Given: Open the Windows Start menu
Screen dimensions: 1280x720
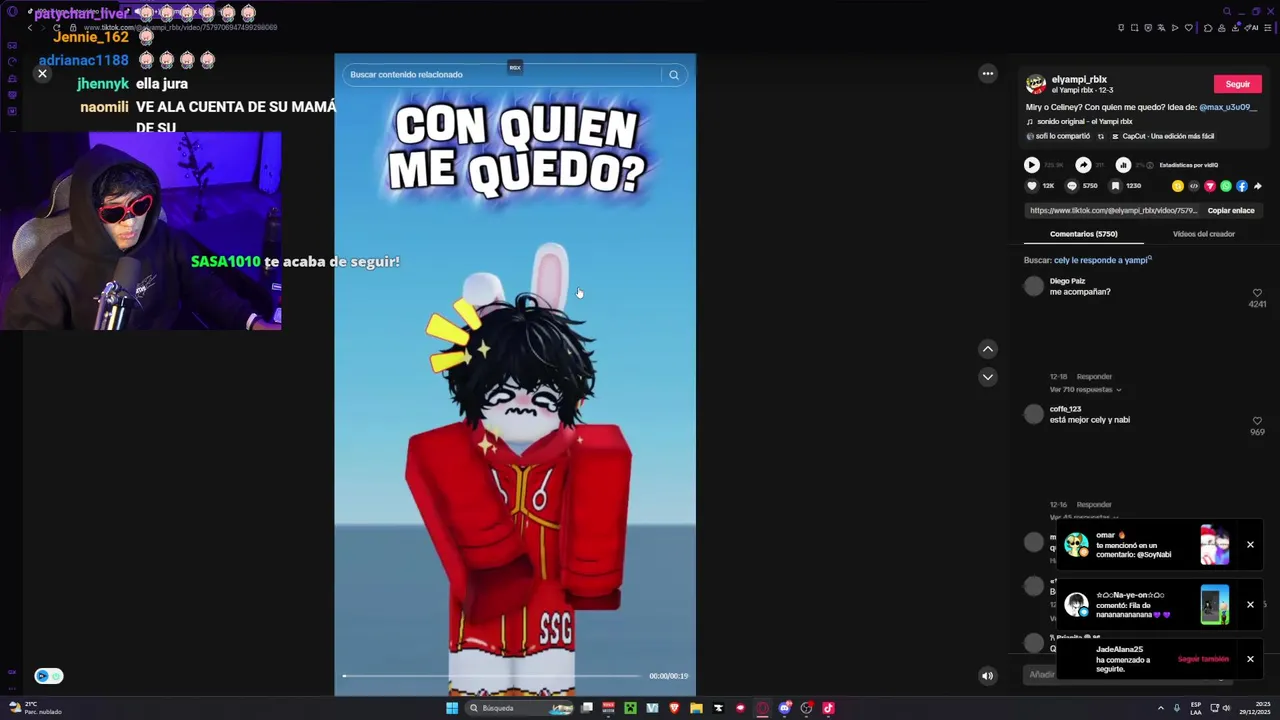Looking at the screenshot, I should pos(452,708).
